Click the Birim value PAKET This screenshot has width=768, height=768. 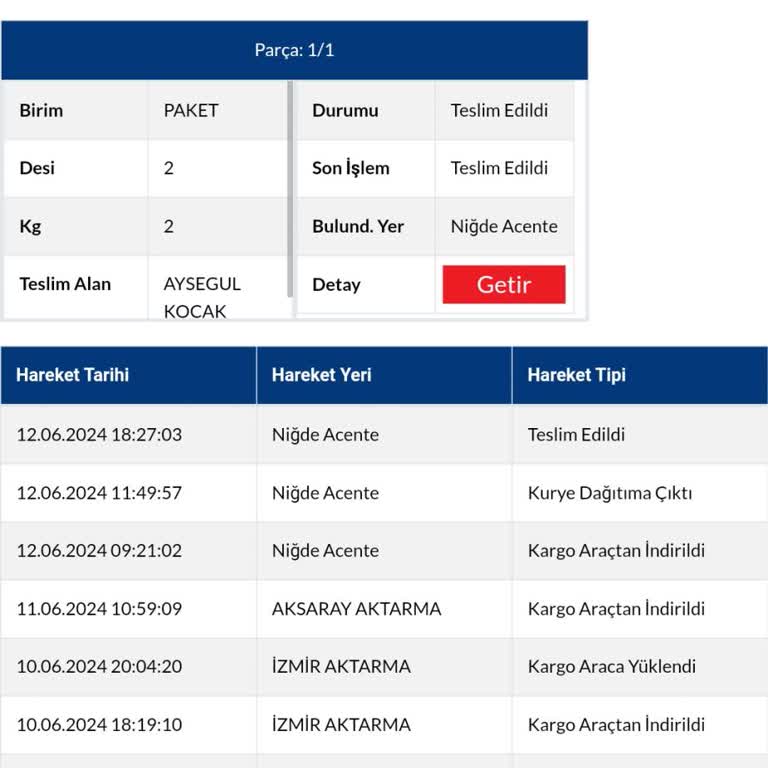point(191,110)
